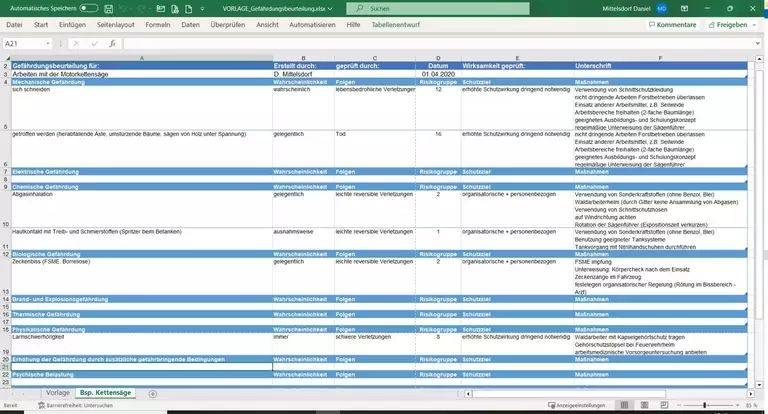The height and width of the screenshot is (414, 768).
Task: Click the MD account avatar
Action: pos(662,8)
